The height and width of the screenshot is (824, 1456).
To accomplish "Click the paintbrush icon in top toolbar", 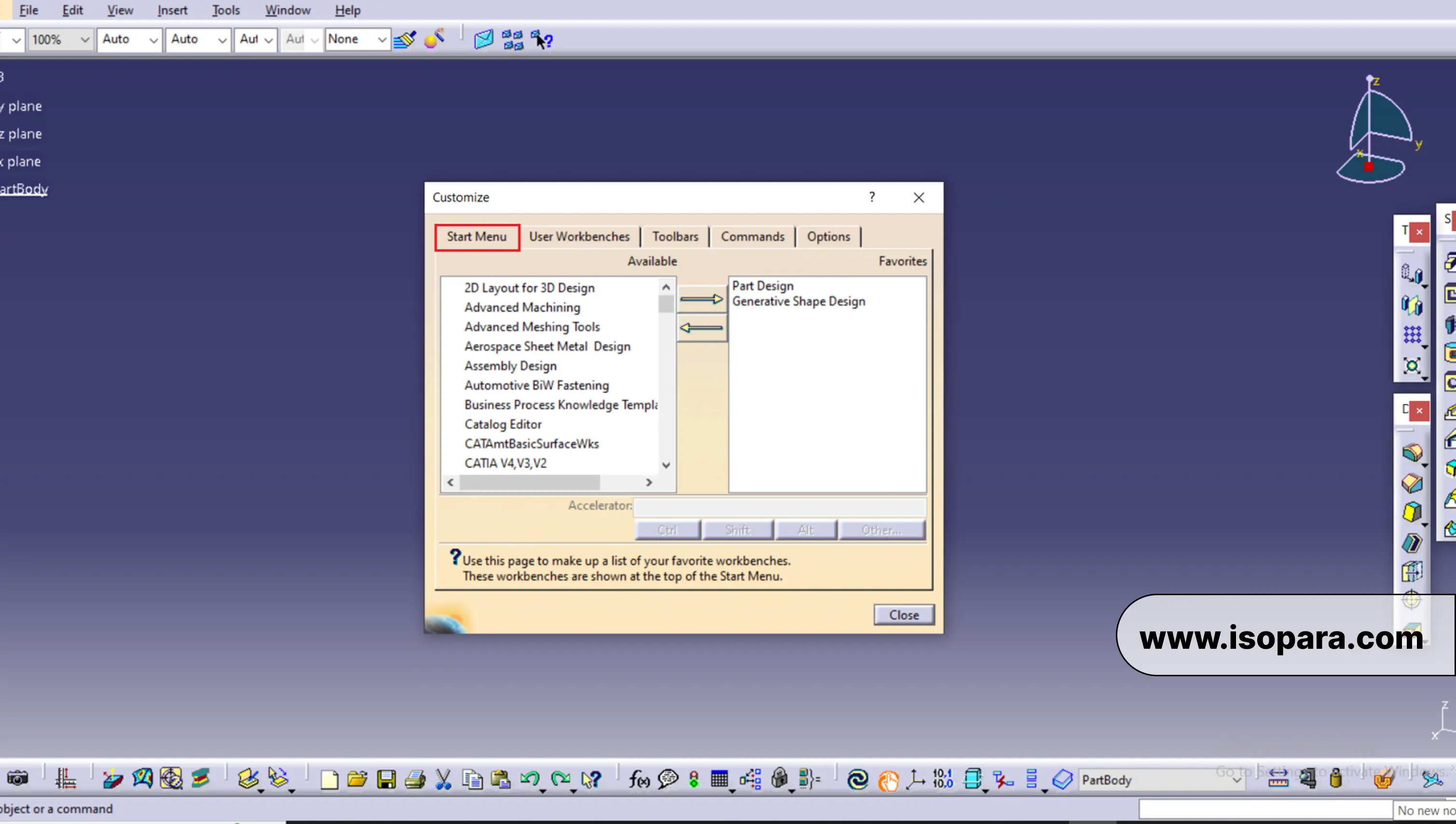I will (x=404, y=39).
